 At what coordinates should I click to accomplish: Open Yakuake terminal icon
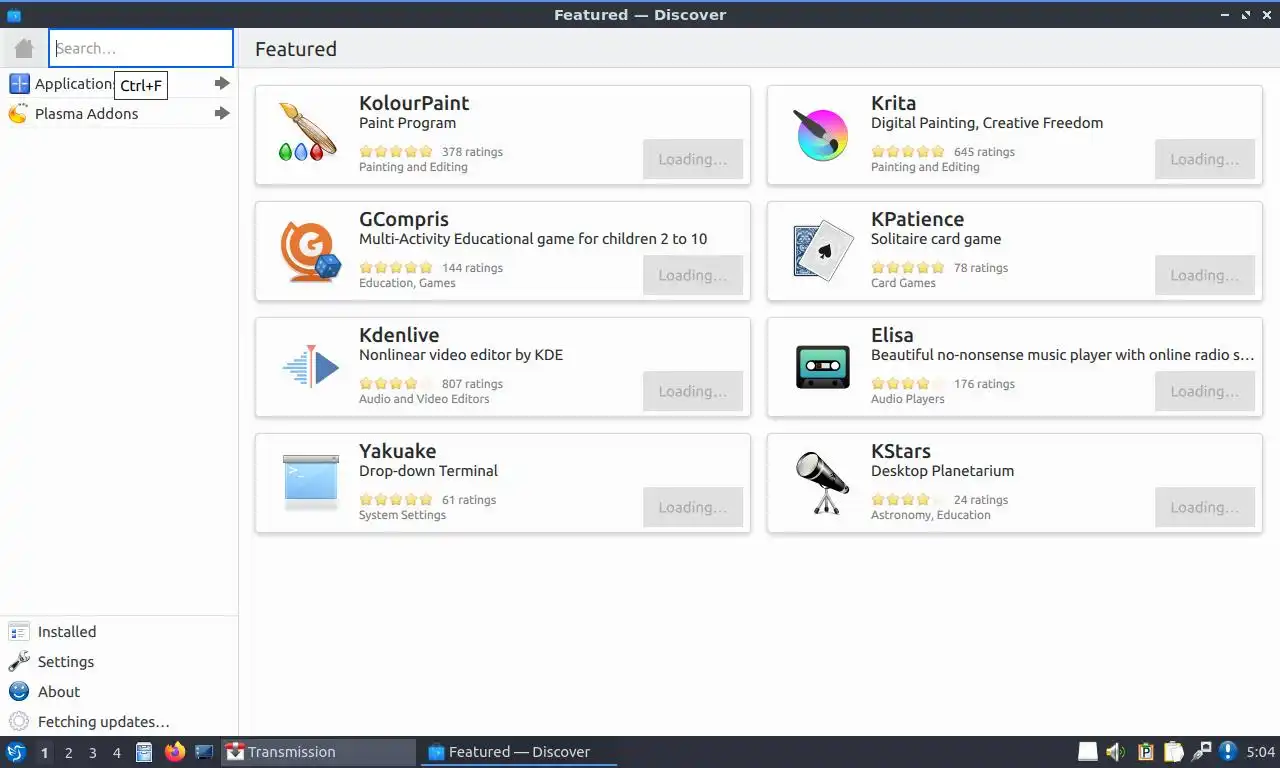pos(311,482)
